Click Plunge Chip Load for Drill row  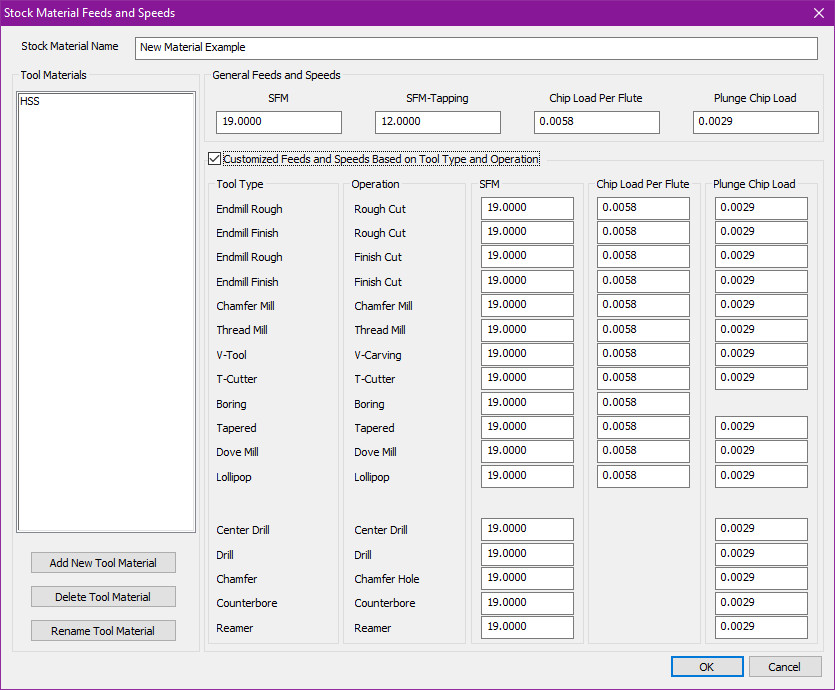coord(761,553)
